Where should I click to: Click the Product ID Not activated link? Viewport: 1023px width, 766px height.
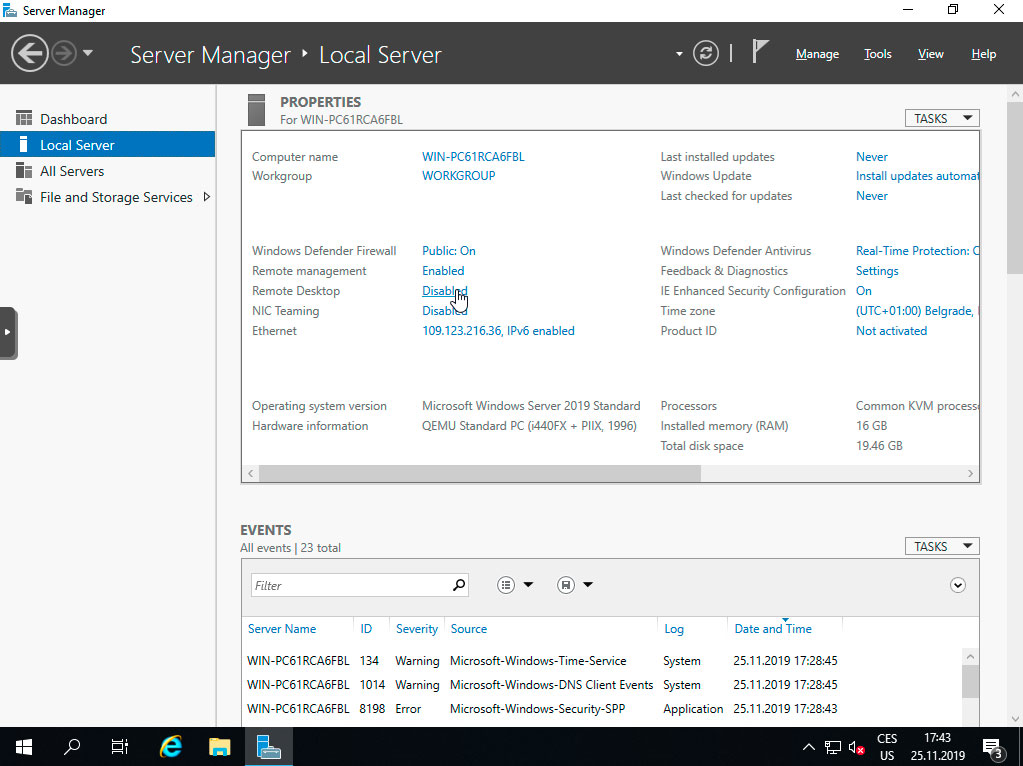pos(890,330)
